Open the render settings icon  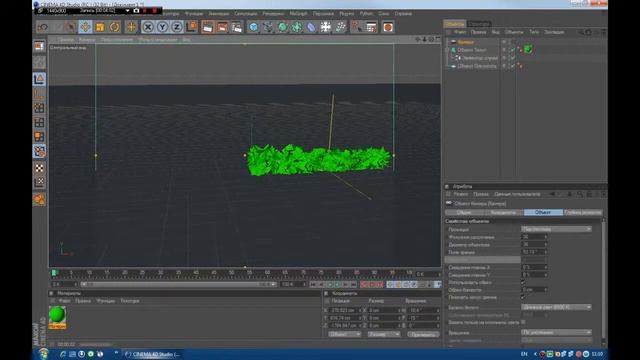click(237, 27)
